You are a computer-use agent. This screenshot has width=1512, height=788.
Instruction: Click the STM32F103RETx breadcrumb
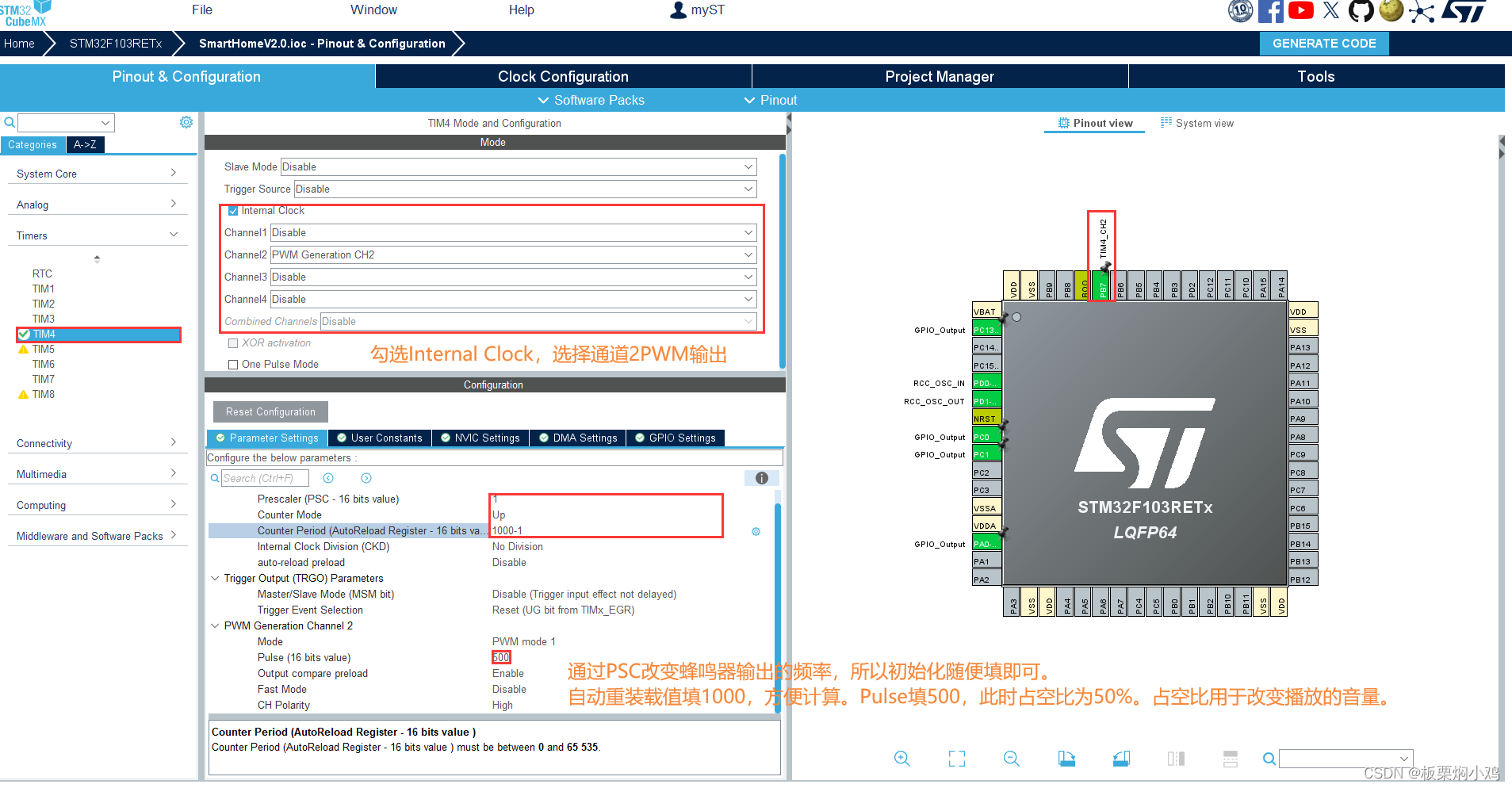[x=116, y=44]
